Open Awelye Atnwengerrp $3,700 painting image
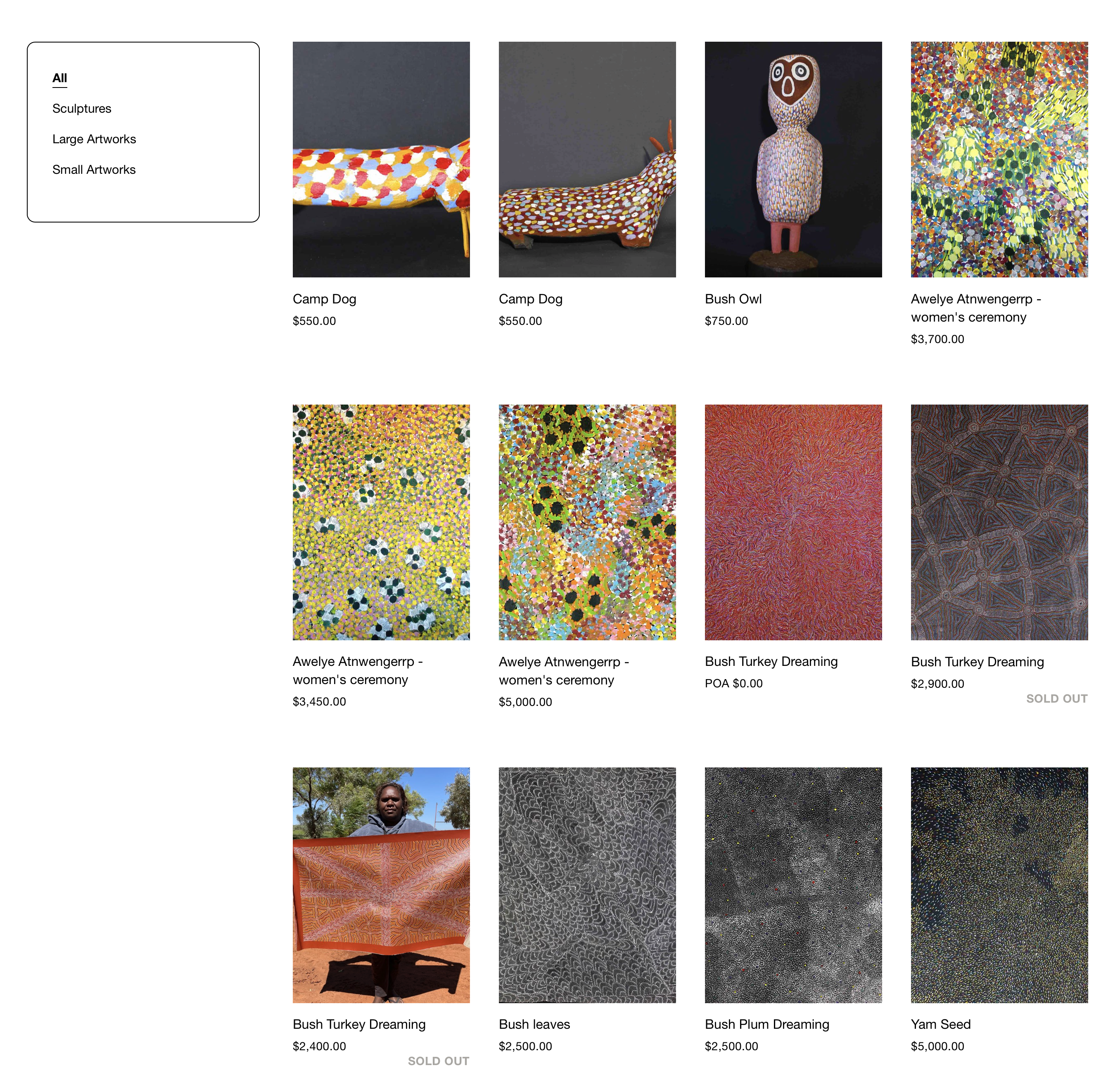Viewport: 1120px width, 1075px height. [x=999, y=159]
